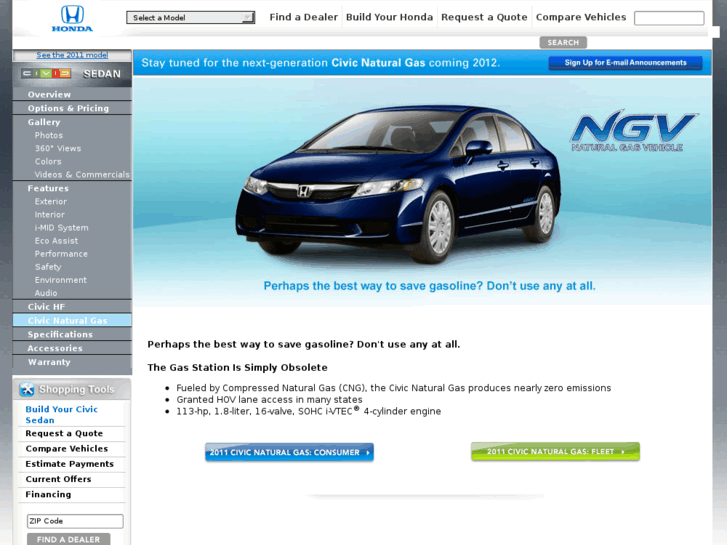
Task: Open Audio under Features
Action: click(x=46, y=293)
